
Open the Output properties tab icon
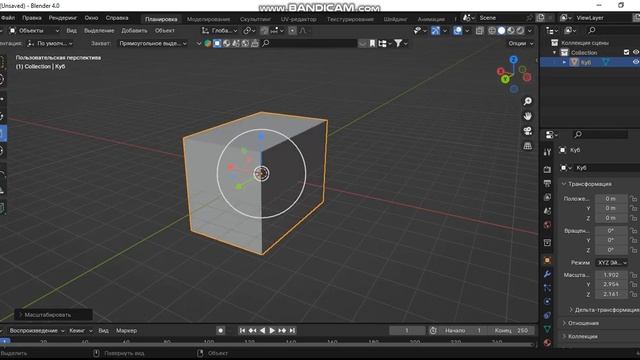(547, 183)
